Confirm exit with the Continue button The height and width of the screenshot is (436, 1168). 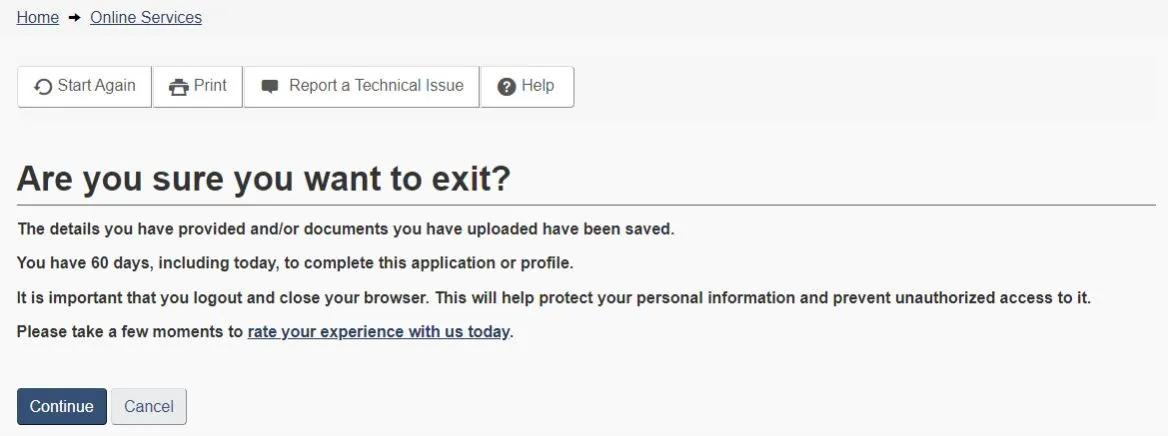[x=62, y=406]
